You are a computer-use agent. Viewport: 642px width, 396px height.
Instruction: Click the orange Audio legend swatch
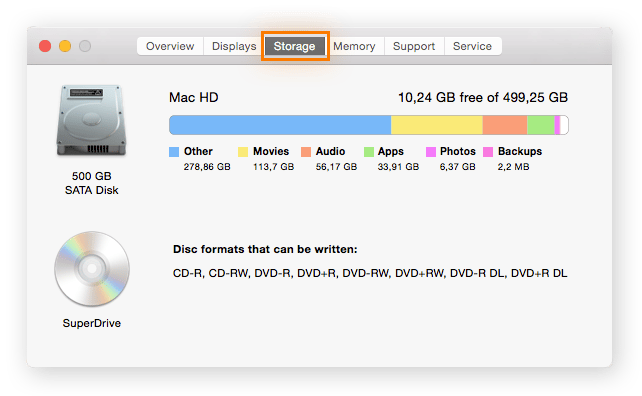pos(306,152)
